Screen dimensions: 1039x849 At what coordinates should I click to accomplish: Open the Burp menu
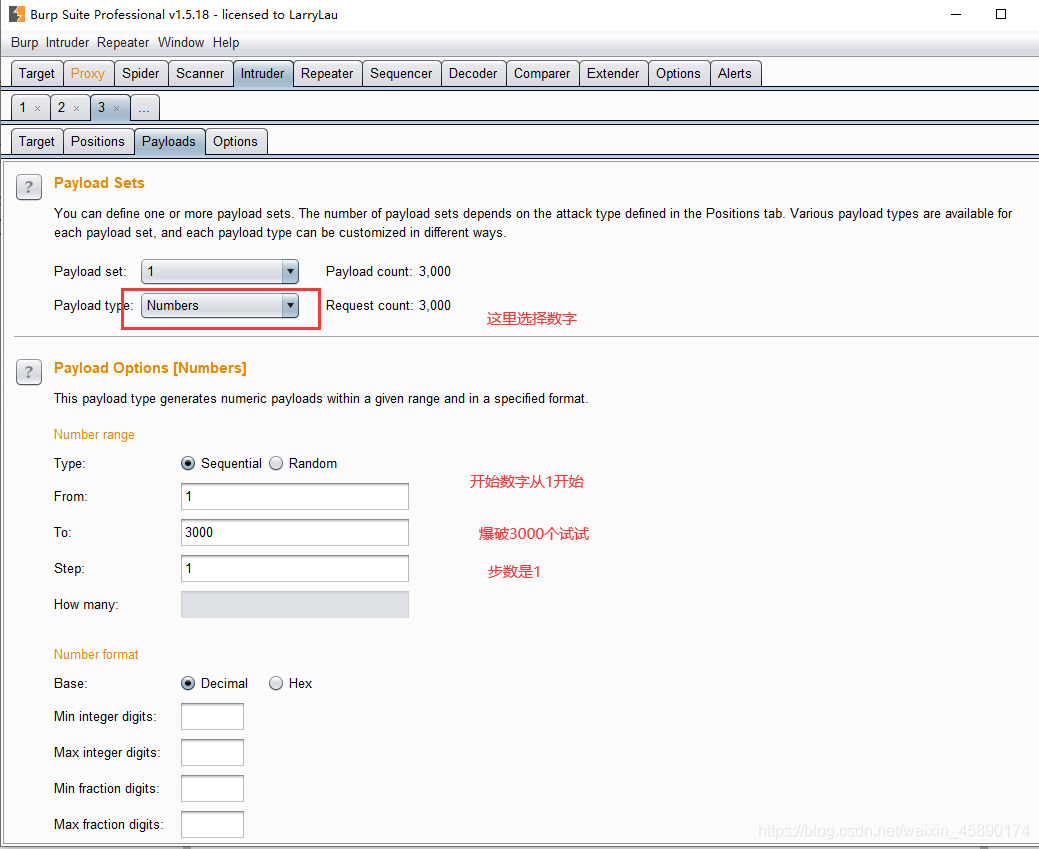(x=25, y=42)
